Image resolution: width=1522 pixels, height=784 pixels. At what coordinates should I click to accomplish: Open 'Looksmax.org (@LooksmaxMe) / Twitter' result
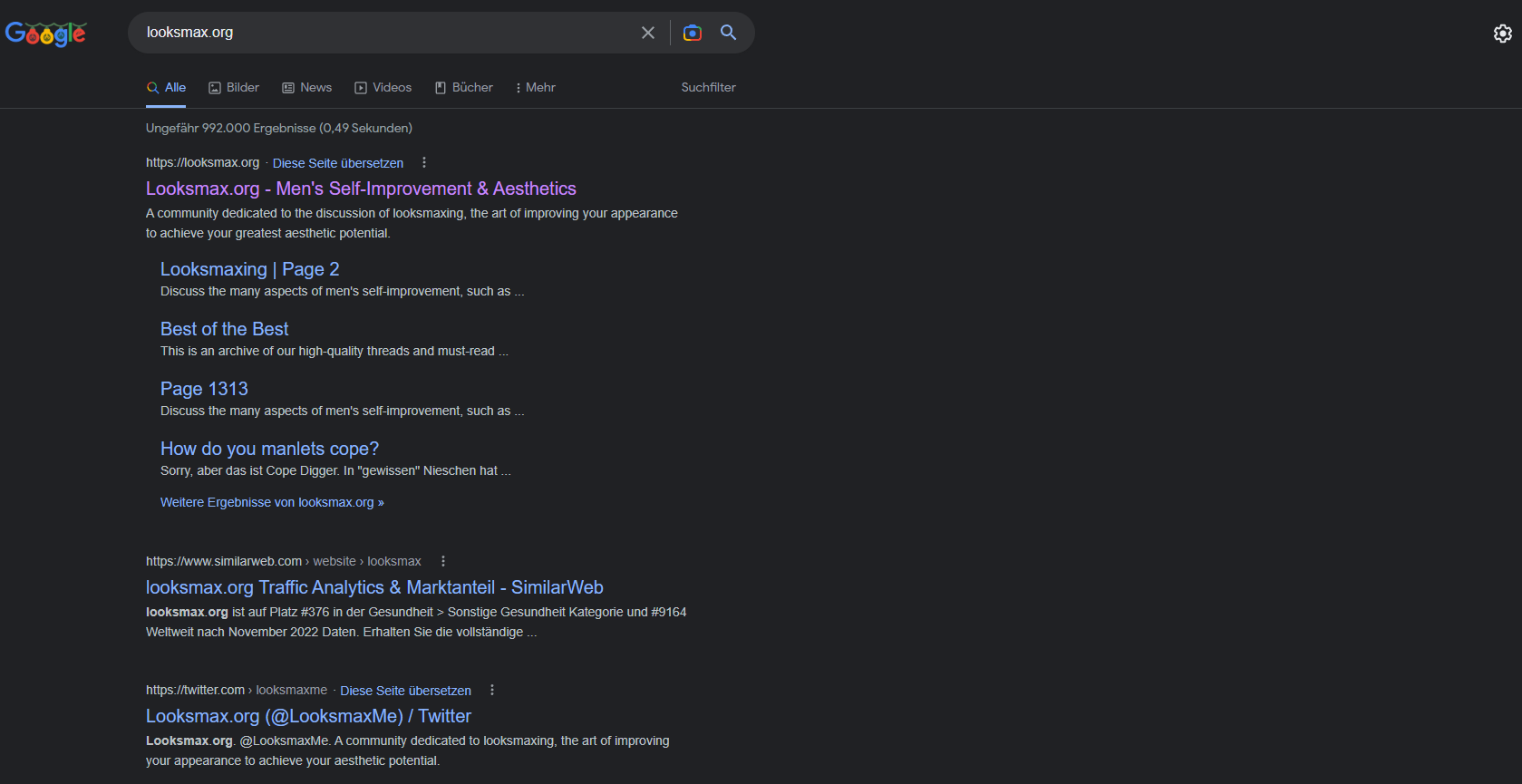click(x=308, y=716)
